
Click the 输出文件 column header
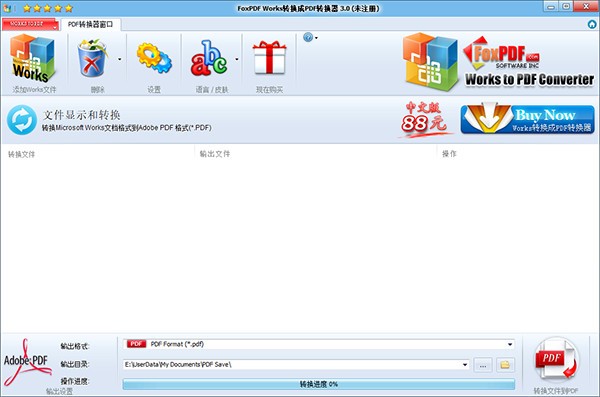pos(215,154)
